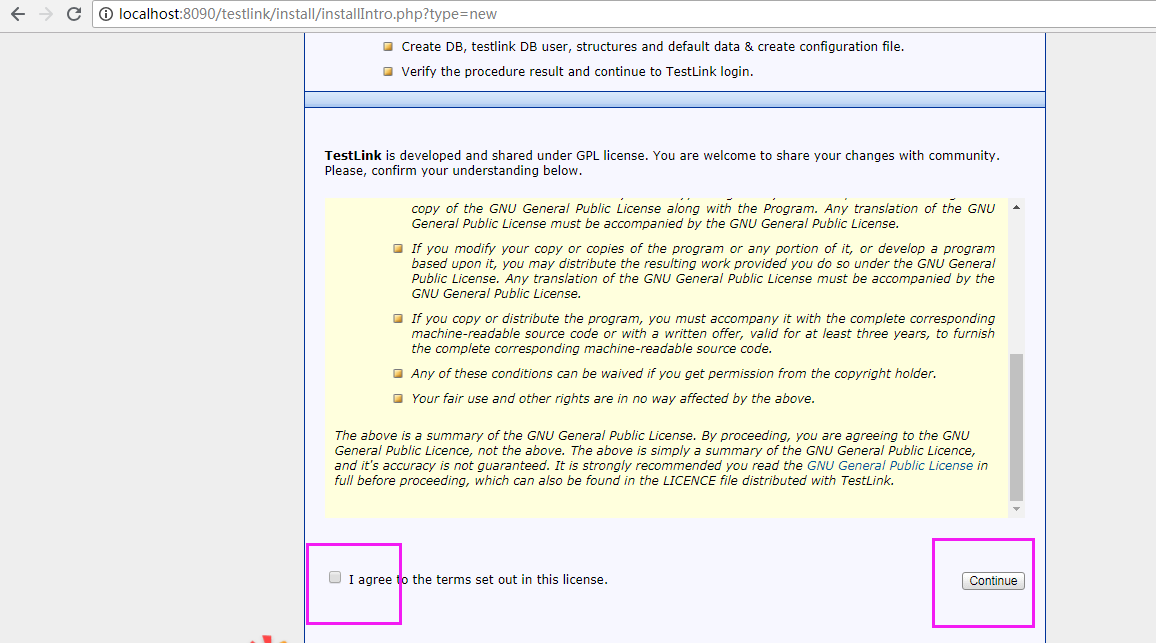The width and height of the screenshot is (1156, 643).
Task: Check the 'I agree to the terms' checkbox
Action: point(335,577)
